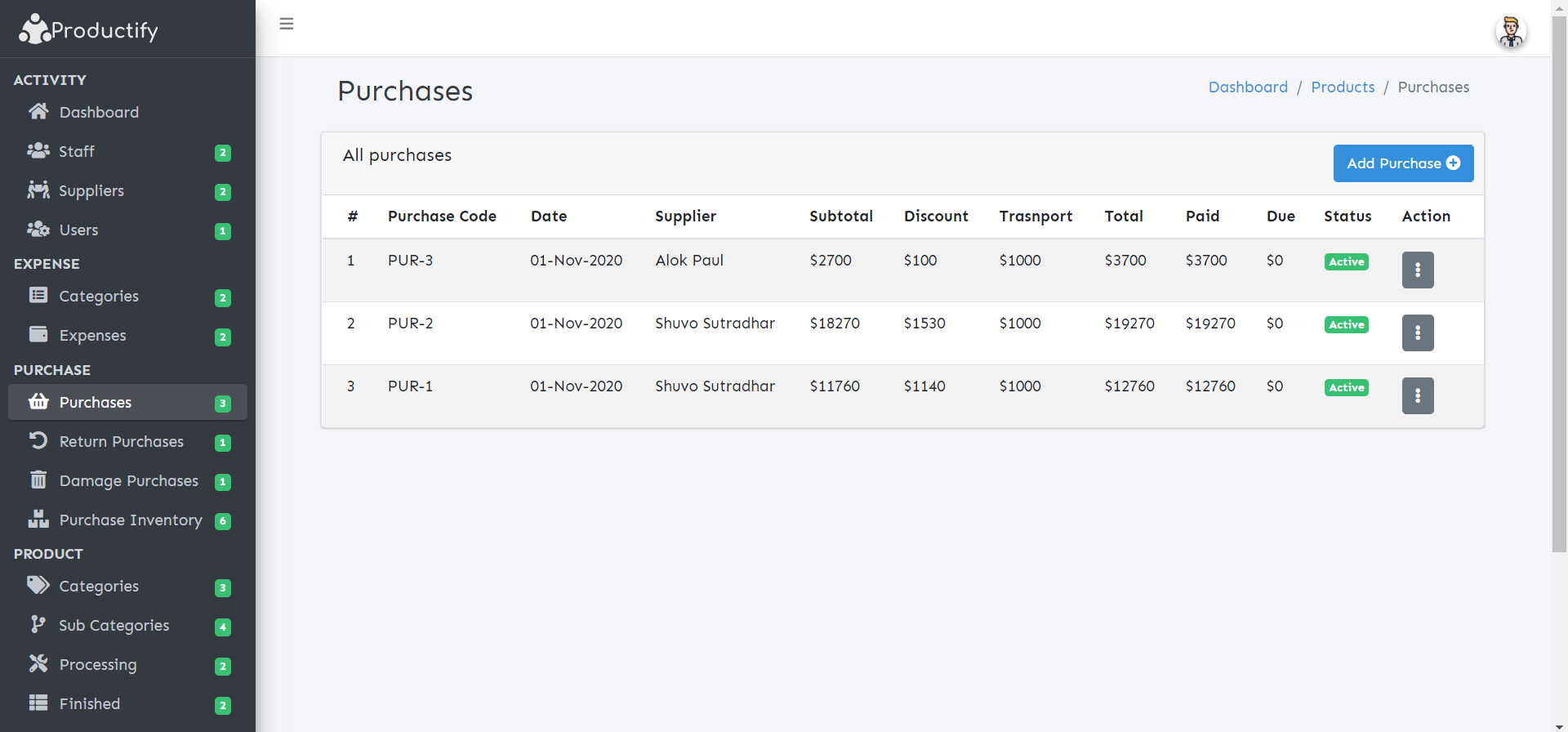Click Shuvo Sutradhar in PUR-2 row
The width and height of the screenshot is (1568, 732).
[x=715, y=323]
